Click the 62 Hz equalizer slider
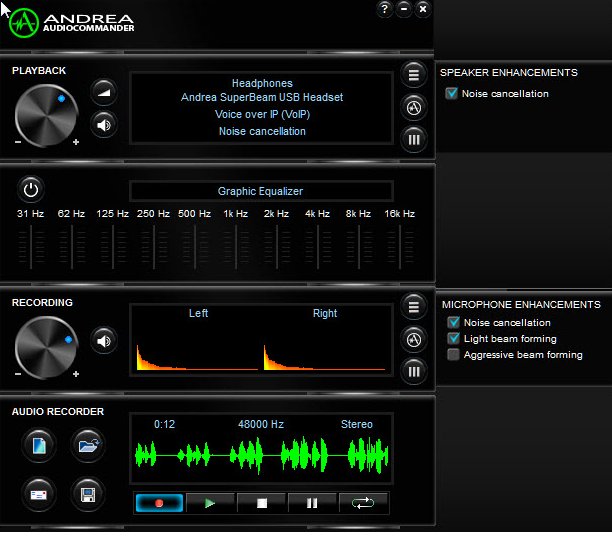The height and width of the screenshot is (542, 612). tap(72, 247)
